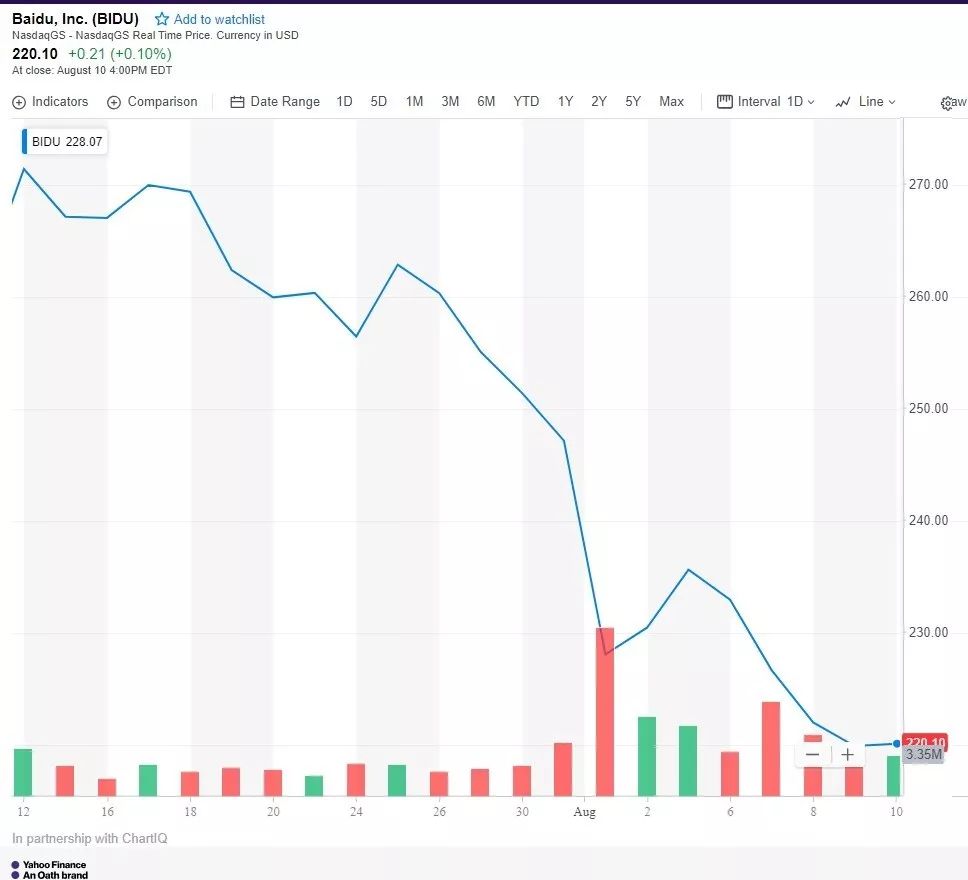Show the 2Y price range
Image resolution: width=968 pixels, height=880 pixels.
click(x=599, y=101)
